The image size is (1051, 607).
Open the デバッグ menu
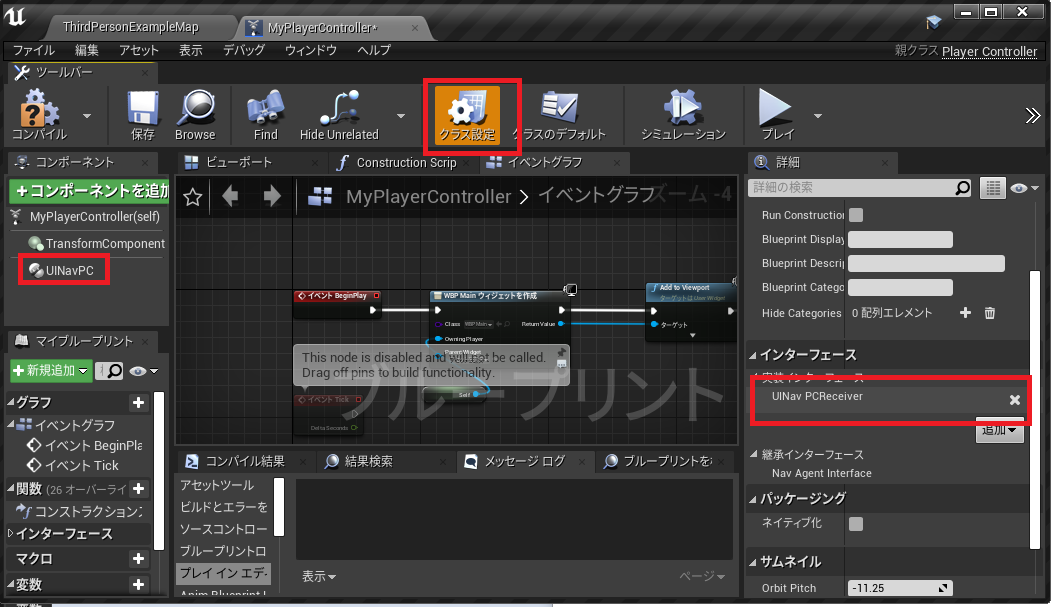point(244,50)
